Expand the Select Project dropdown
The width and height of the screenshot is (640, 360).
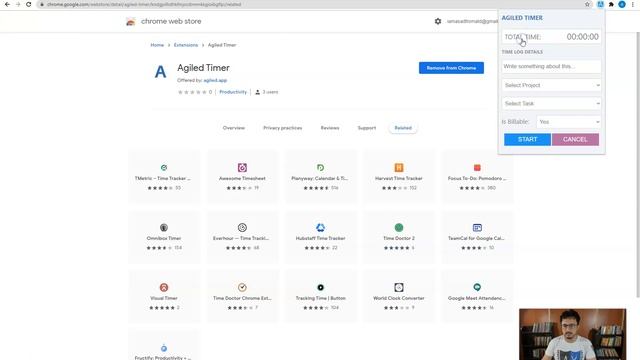tap(551, 85)
